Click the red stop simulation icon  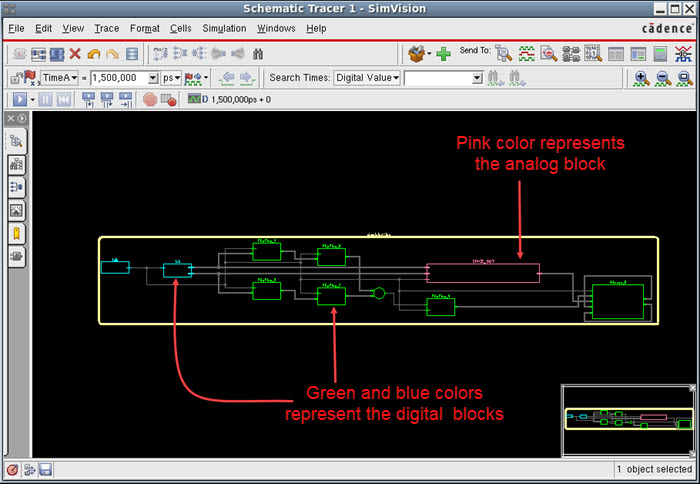tap(149, 99)
